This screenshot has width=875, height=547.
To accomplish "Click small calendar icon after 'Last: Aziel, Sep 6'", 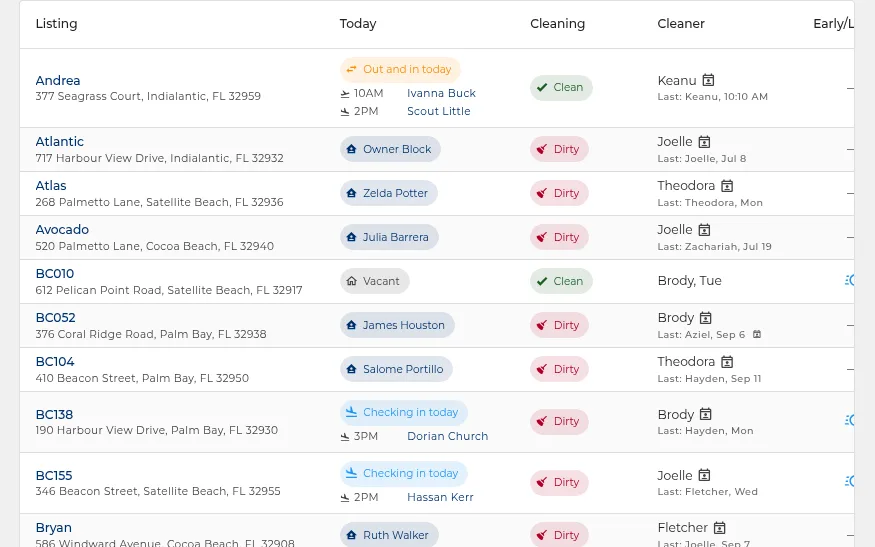I will pos(757,334).
